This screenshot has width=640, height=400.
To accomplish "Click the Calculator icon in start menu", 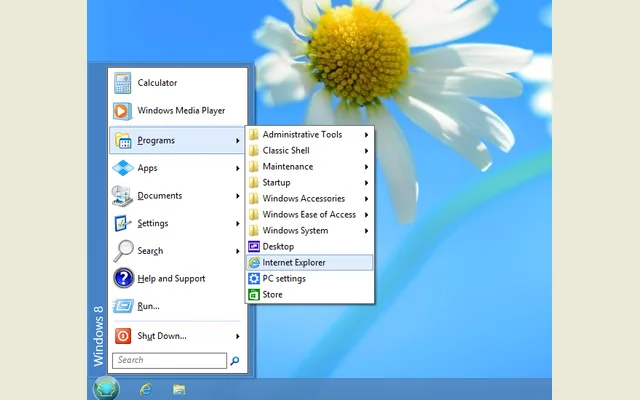I will coord(122,83).
